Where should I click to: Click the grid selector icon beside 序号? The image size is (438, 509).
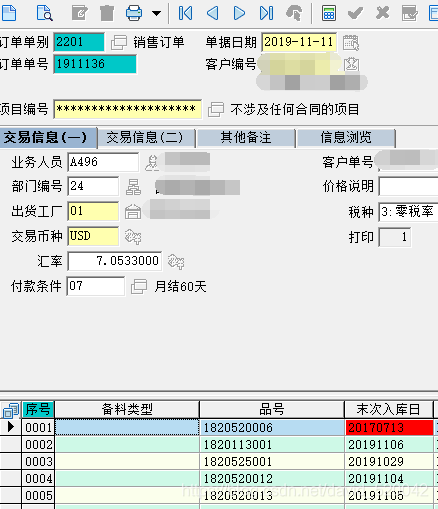click(11, 410)
